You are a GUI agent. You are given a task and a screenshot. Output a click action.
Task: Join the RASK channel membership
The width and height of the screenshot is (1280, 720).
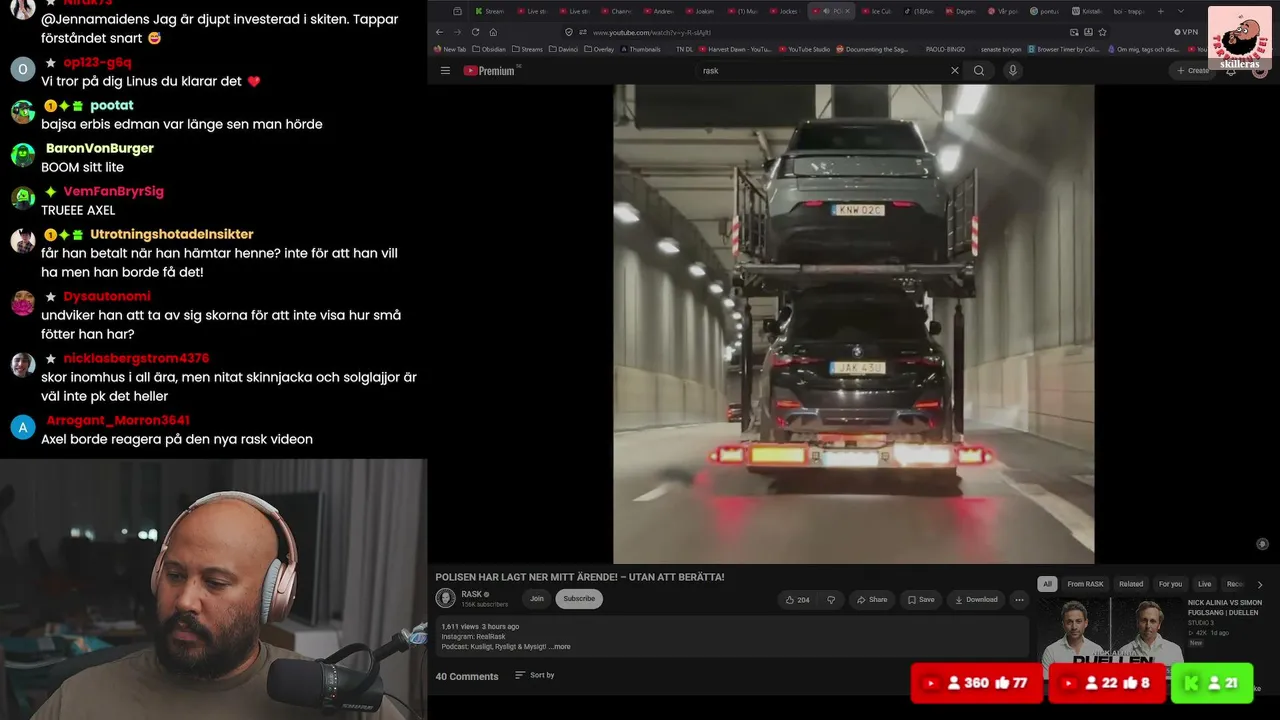tap(537, 599)
